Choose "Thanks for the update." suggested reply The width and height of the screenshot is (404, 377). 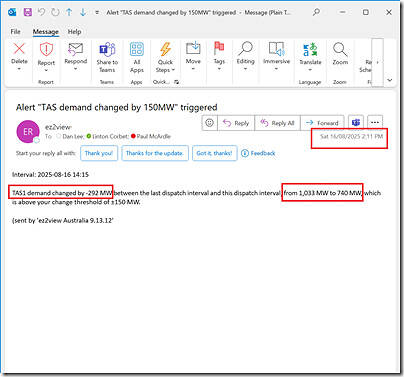pos(155,153)
